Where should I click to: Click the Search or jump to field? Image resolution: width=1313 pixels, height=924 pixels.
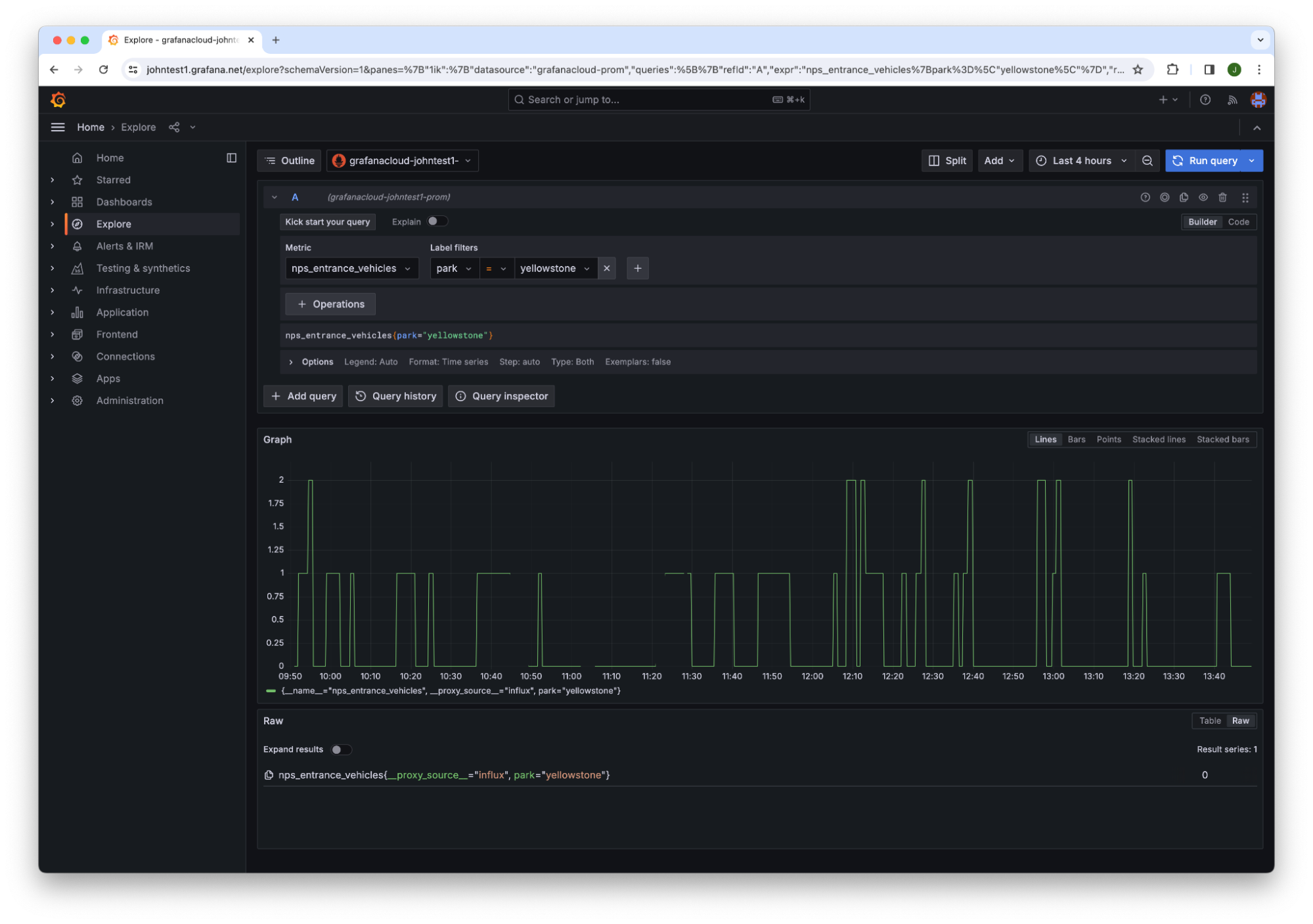click(x=658, y=100)
